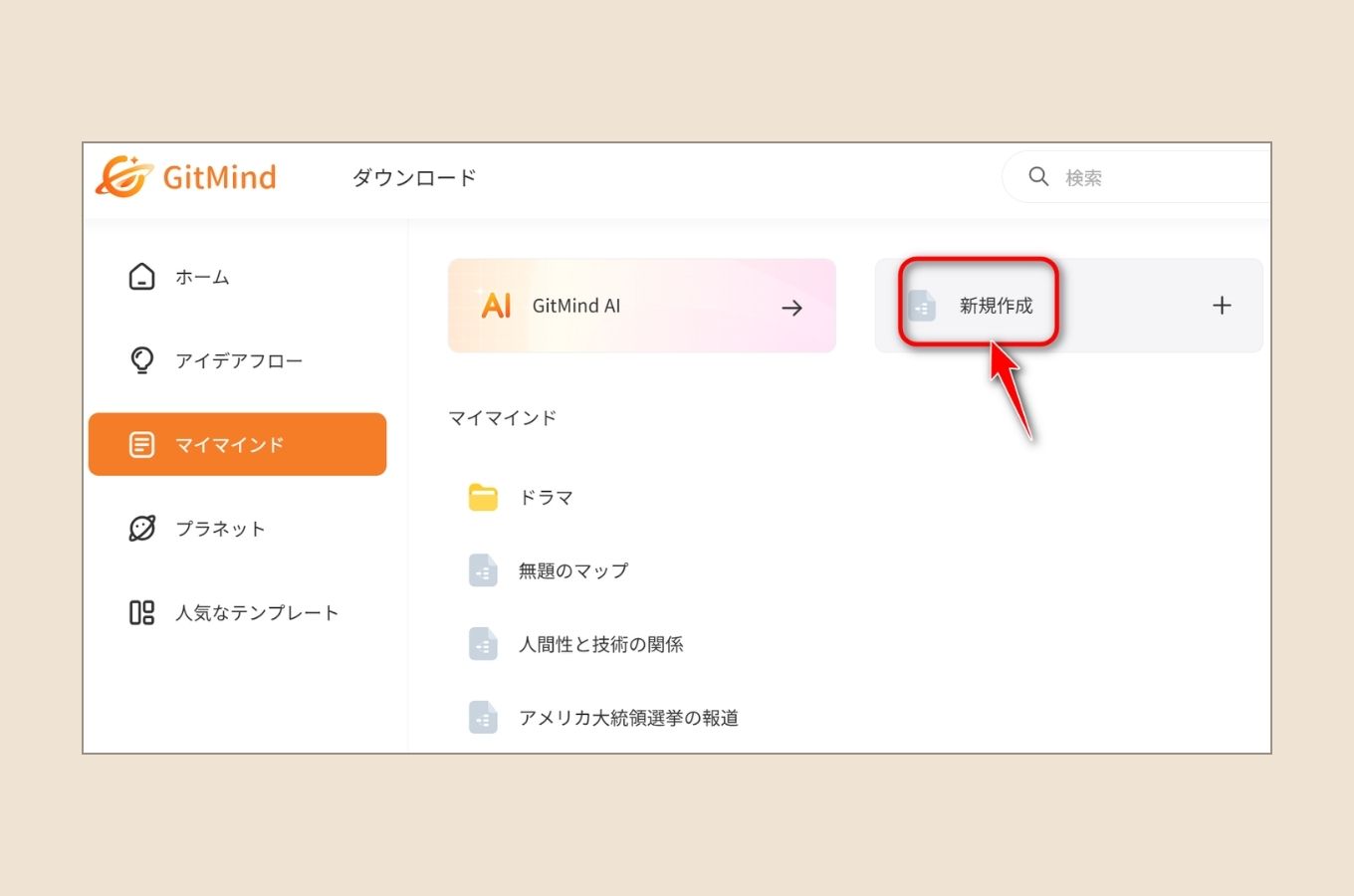
Task: Focus the 検索 search field
Action: [x=1136, y=177]
